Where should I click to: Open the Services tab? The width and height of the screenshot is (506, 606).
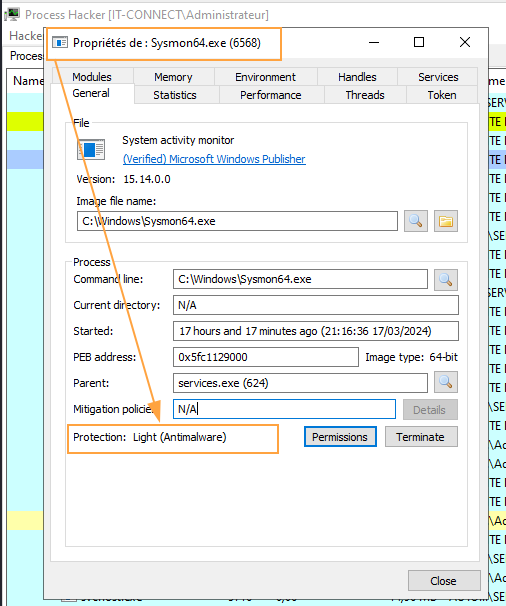[x=438, y=77]
